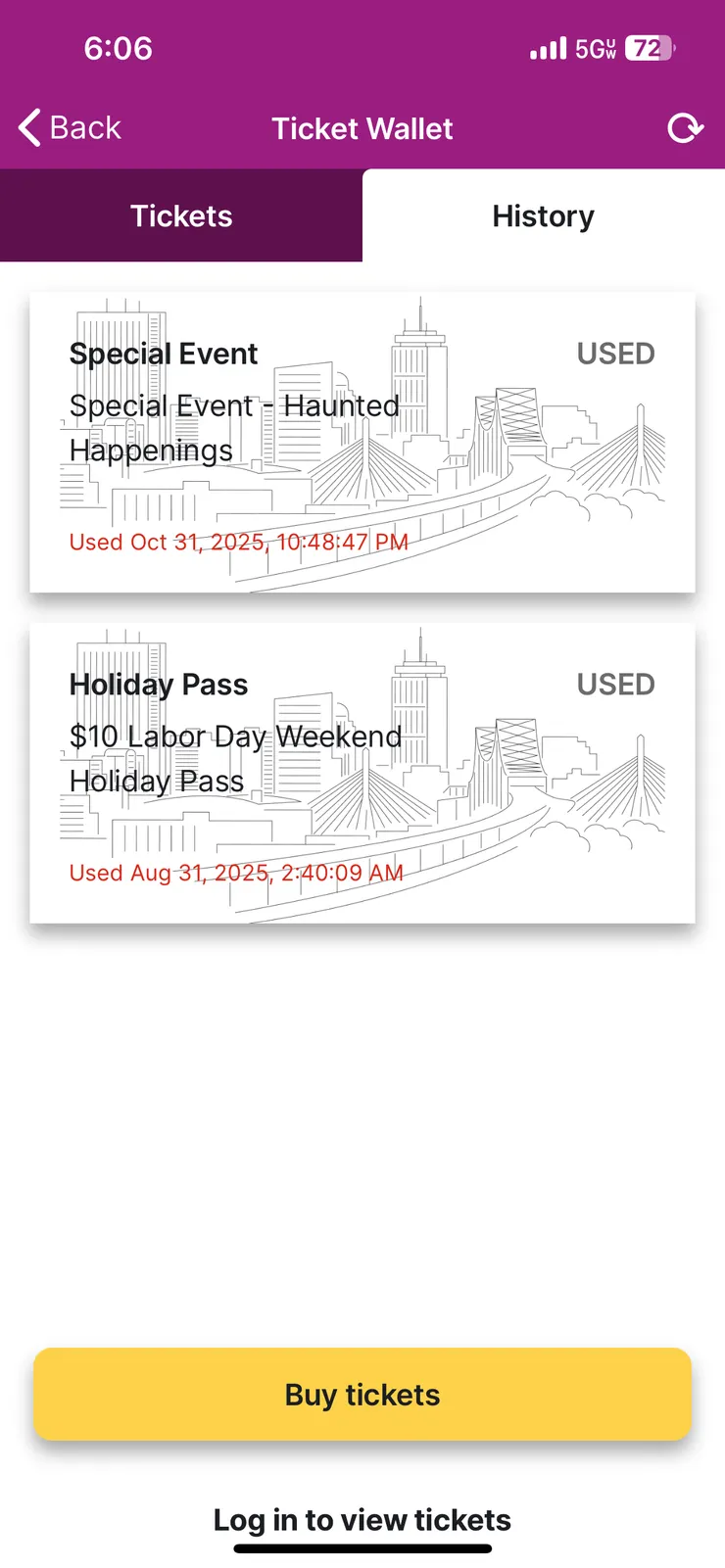725x1568 pixels.
Task: Tap the USED status on Special Event
Action: click(x=615, y=354)
